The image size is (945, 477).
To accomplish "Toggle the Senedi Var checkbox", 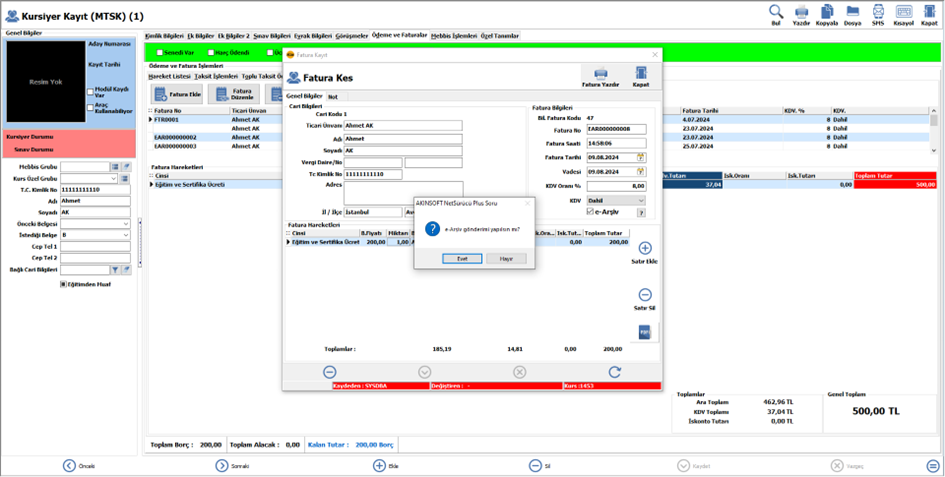I will coord(160,52).
